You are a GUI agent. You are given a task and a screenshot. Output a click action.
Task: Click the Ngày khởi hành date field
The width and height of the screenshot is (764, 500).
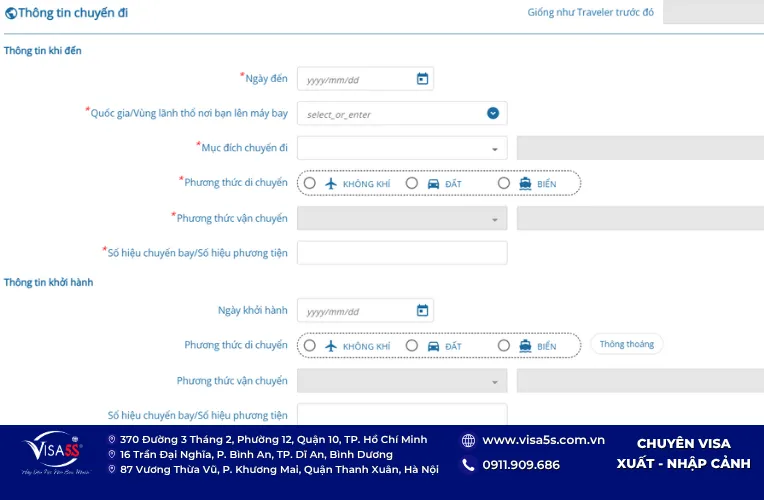click(x=365, y=310)
